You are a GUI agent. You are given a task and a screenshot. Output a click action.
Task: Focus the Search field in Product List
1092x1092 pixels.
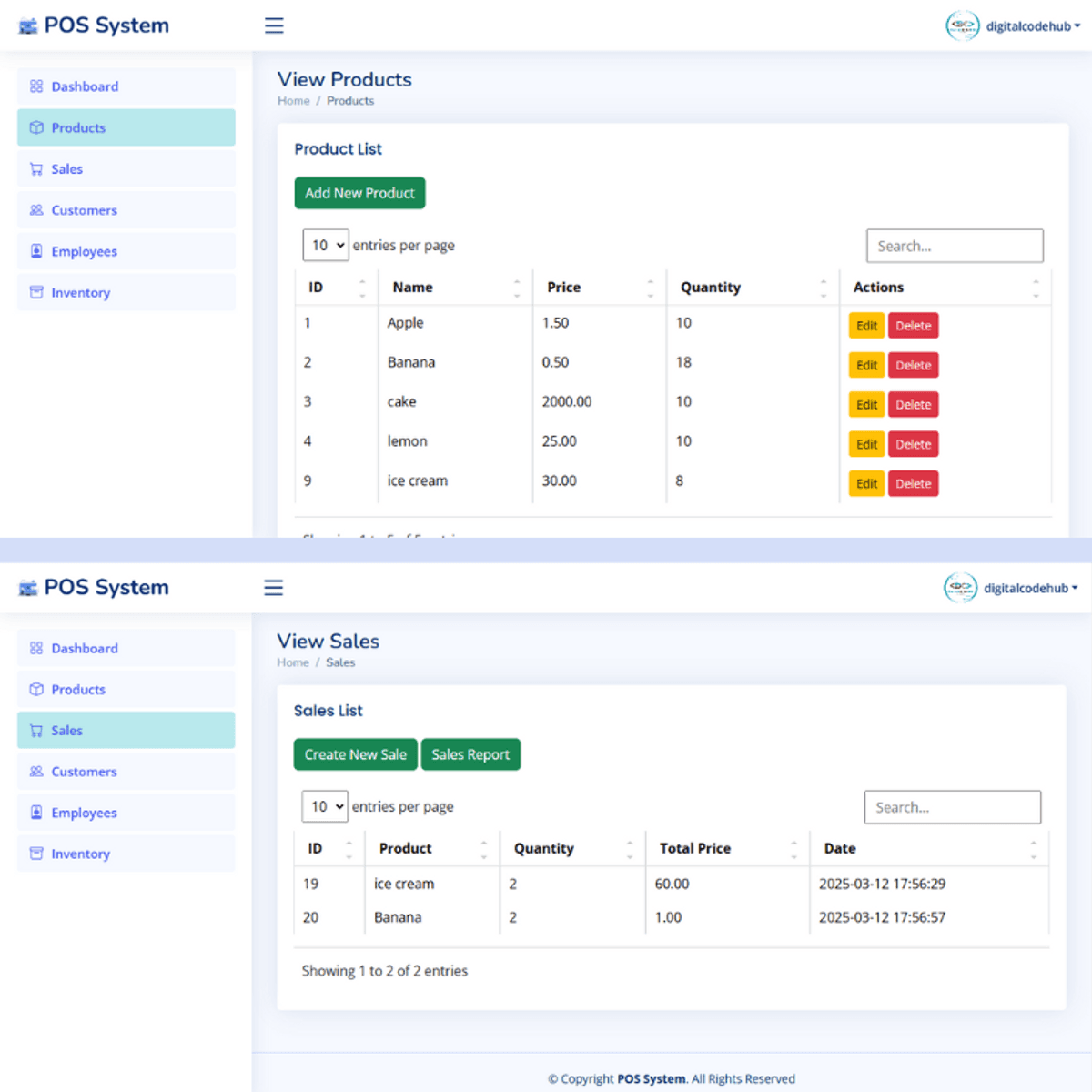[955, 246]
